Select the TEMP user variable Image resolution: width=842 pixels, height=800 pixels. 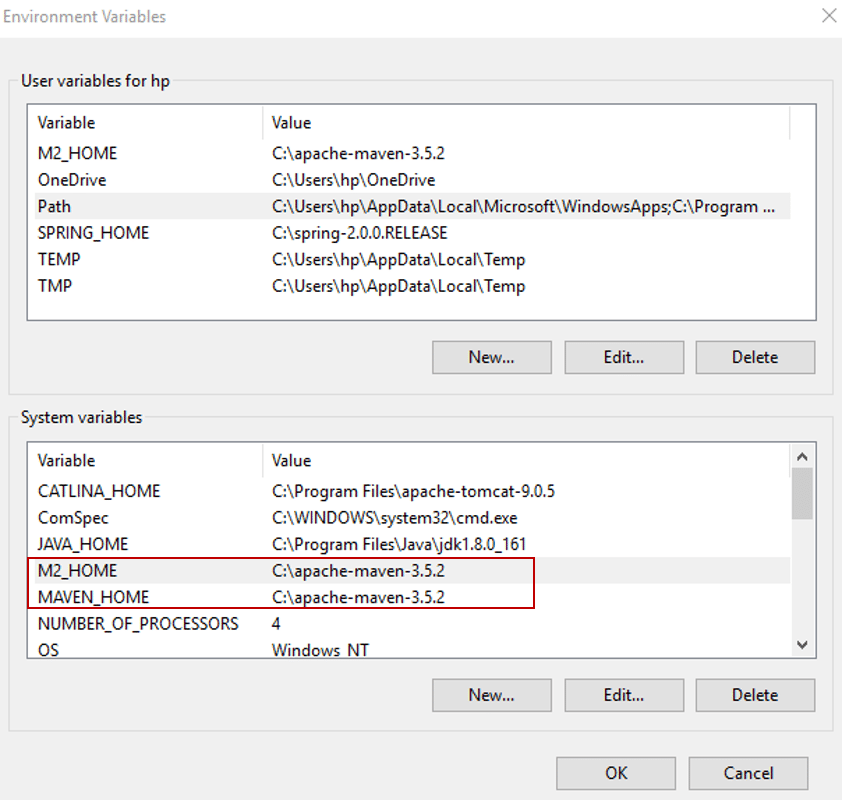[x=412, y=259]
